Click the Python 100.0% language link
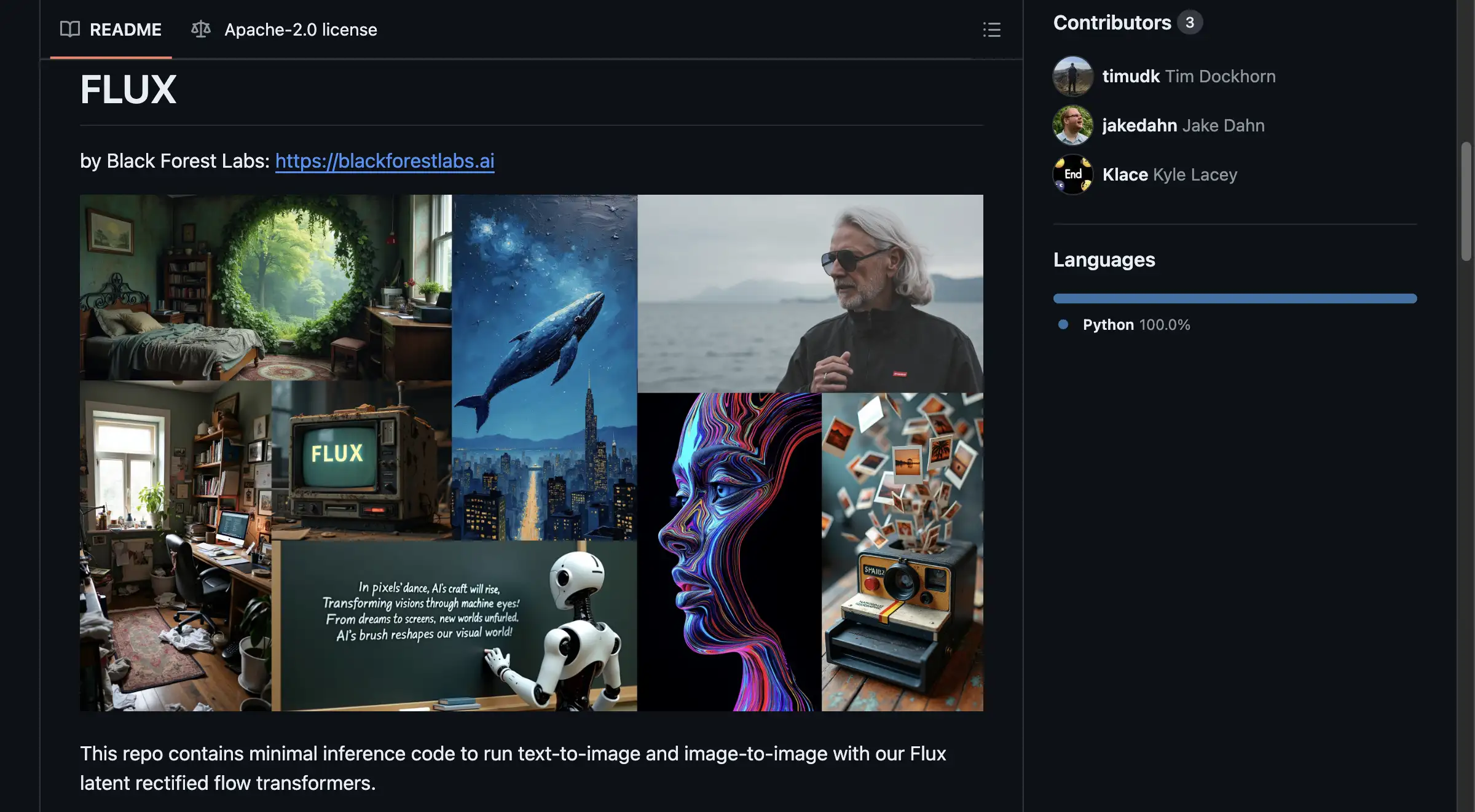 point(1136,324)
